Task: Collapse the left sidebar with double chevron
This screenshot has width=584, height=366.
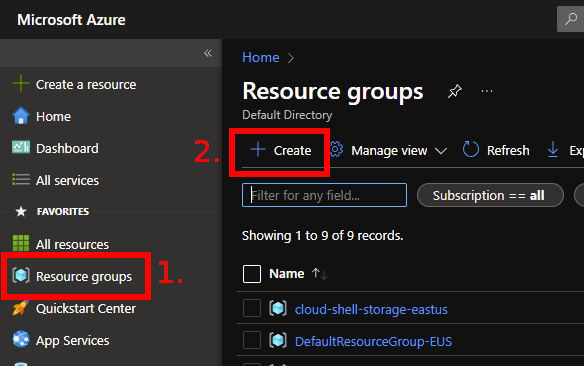Action: click(208, 53)
